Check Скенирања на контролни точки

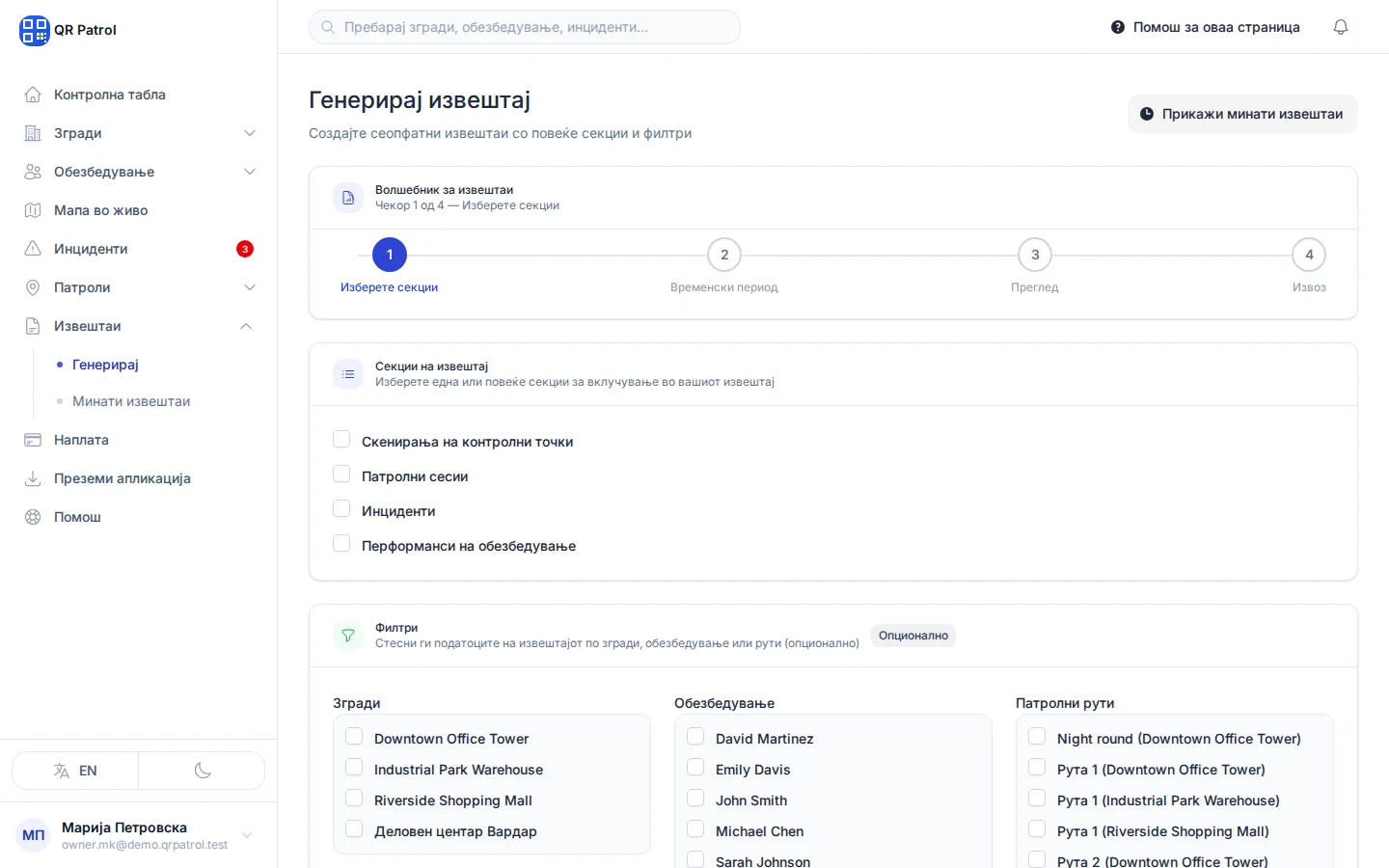coord(341,440)
